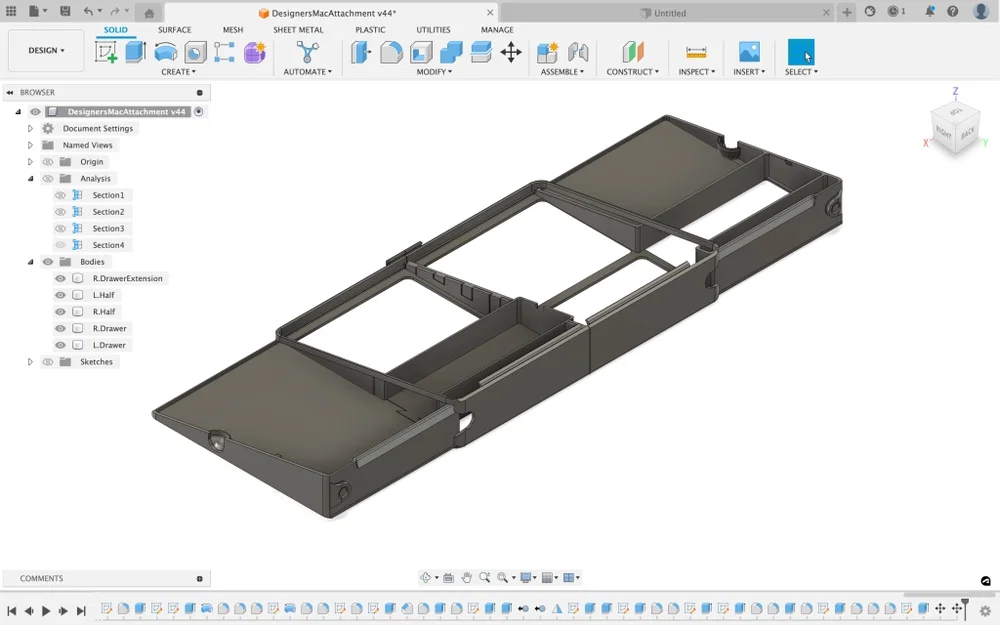This screenshot has height=625, width=1000.
Task: Open the Help question mark icon
Action: tap(953, 11)
